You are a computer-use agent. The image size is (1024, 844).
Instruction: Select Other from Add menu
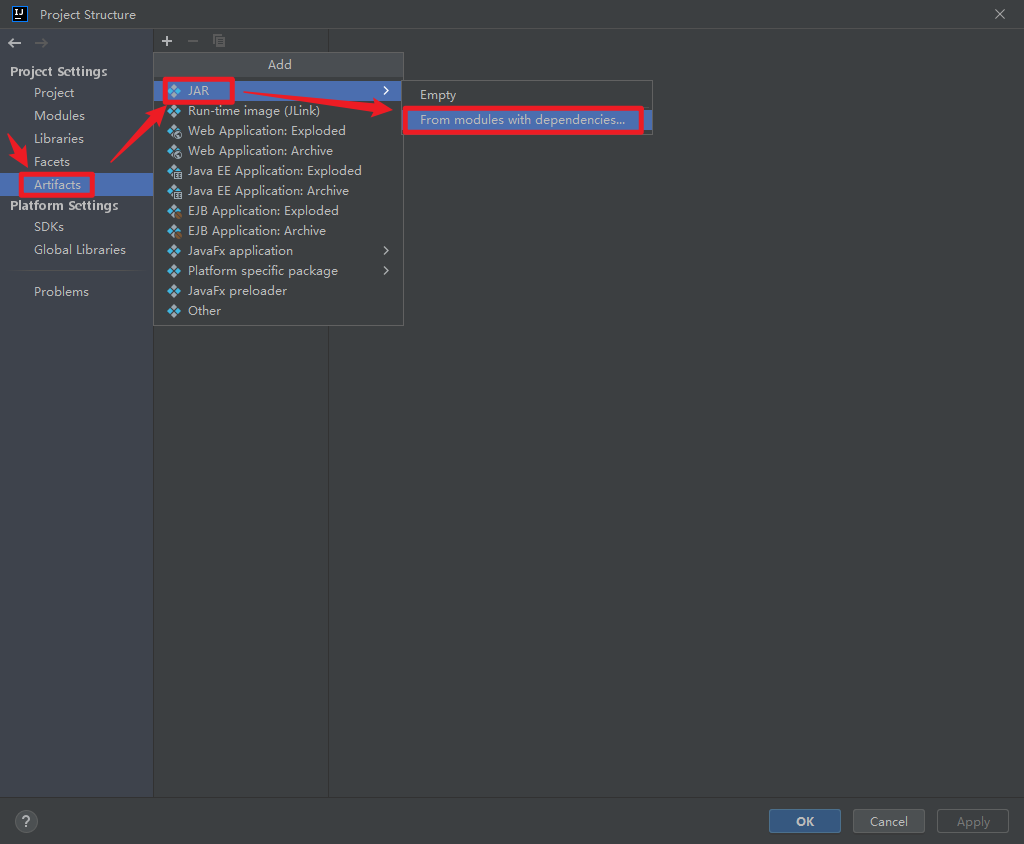point(278,311)
